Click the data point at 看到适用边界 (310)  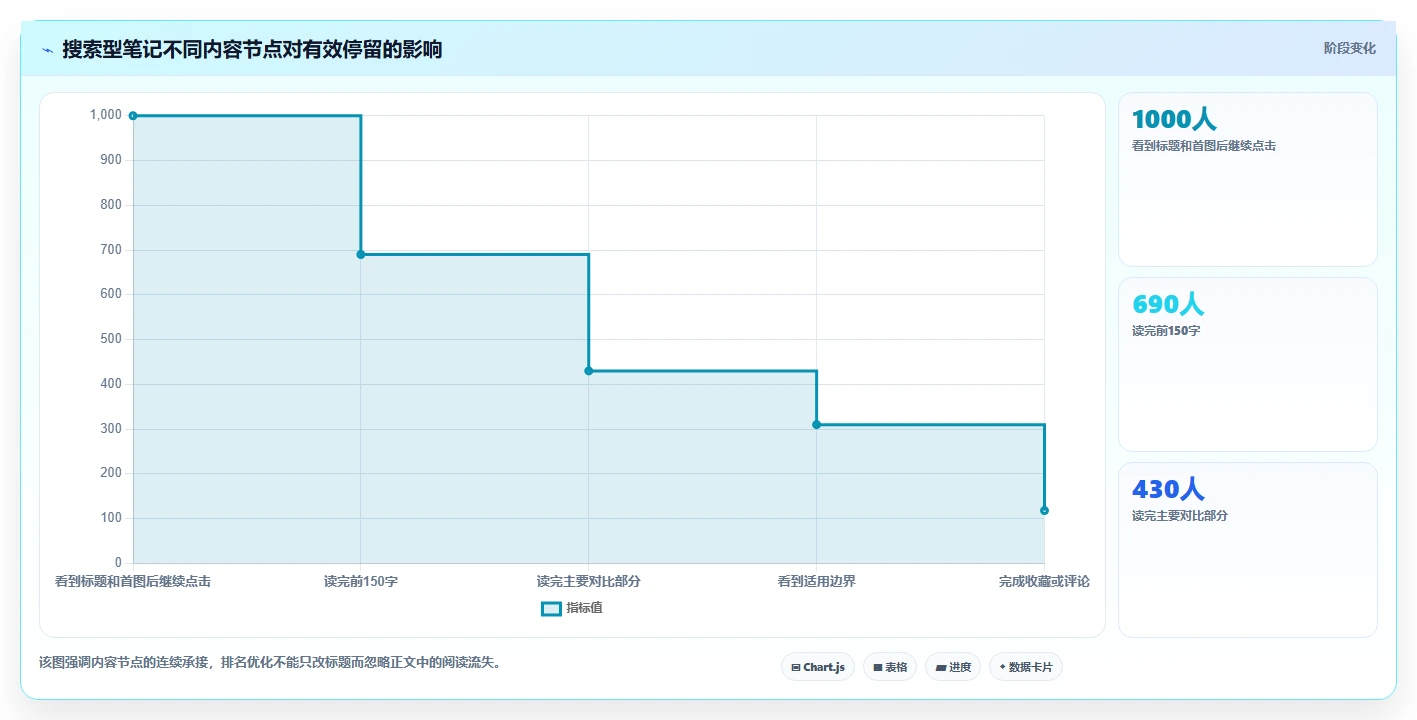[816, 425]
